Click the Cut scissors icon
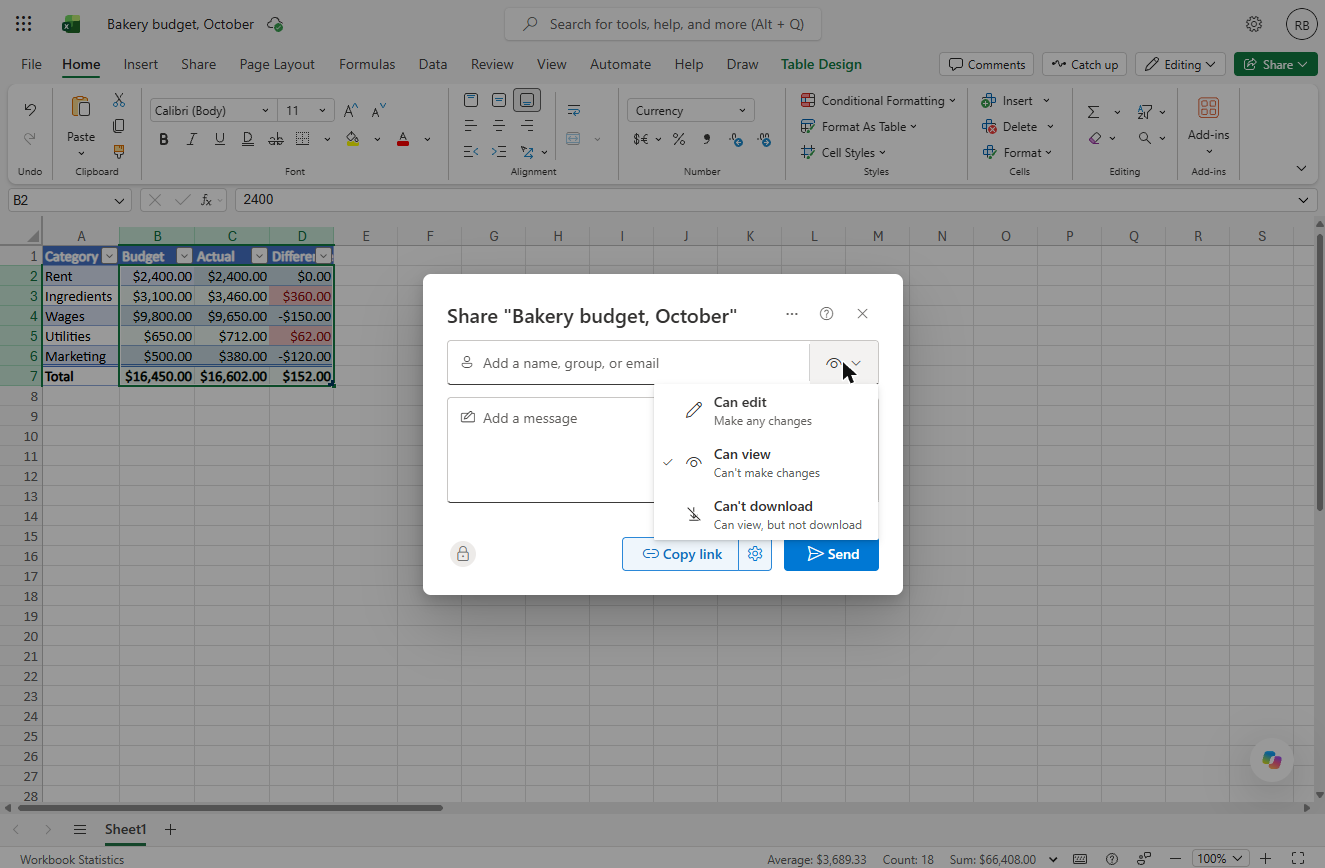The height and width of the screenshot is (868, 1325). pyautogui.click(x=119, y=100)
